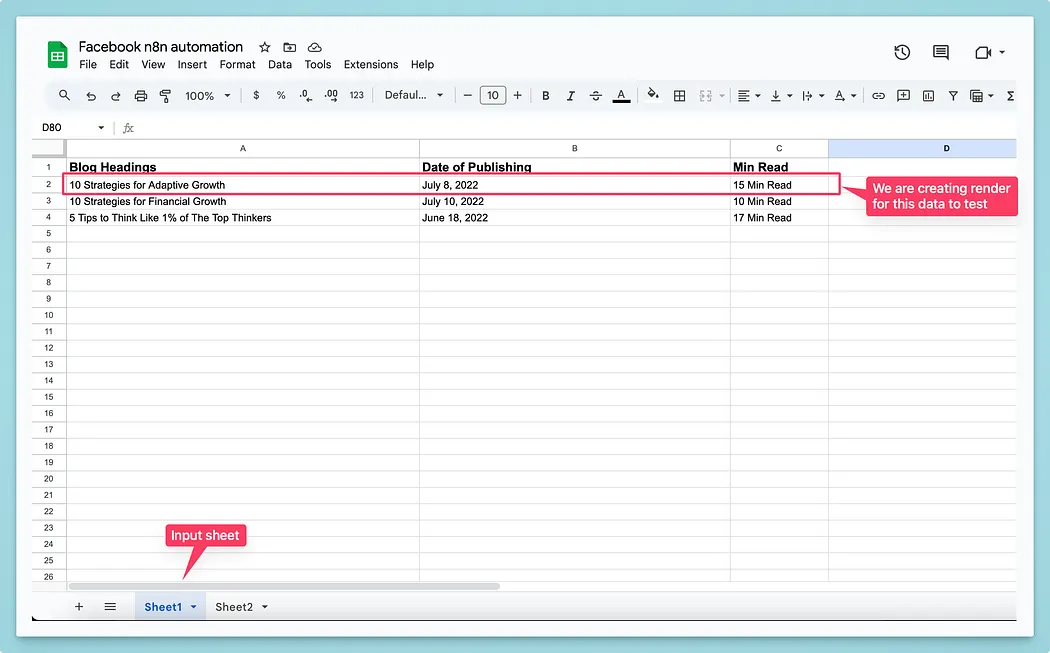This screenshot has height=653, width=1050.
Task: Open the Data menu
Action: (x=280, y=64)
